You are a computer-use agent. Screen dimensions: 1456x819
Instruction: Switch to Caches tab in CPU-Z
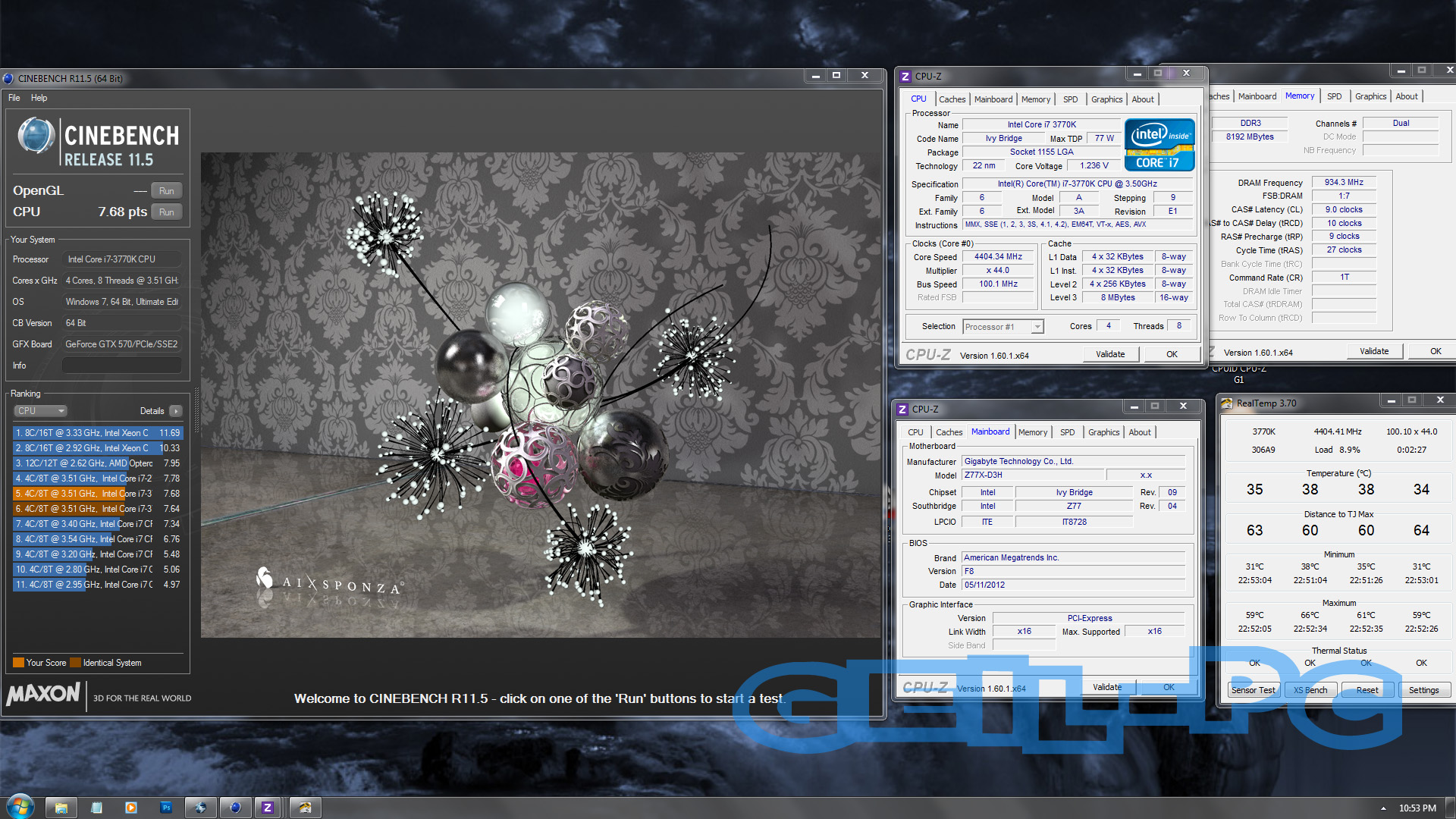click(x=952, y=99)
